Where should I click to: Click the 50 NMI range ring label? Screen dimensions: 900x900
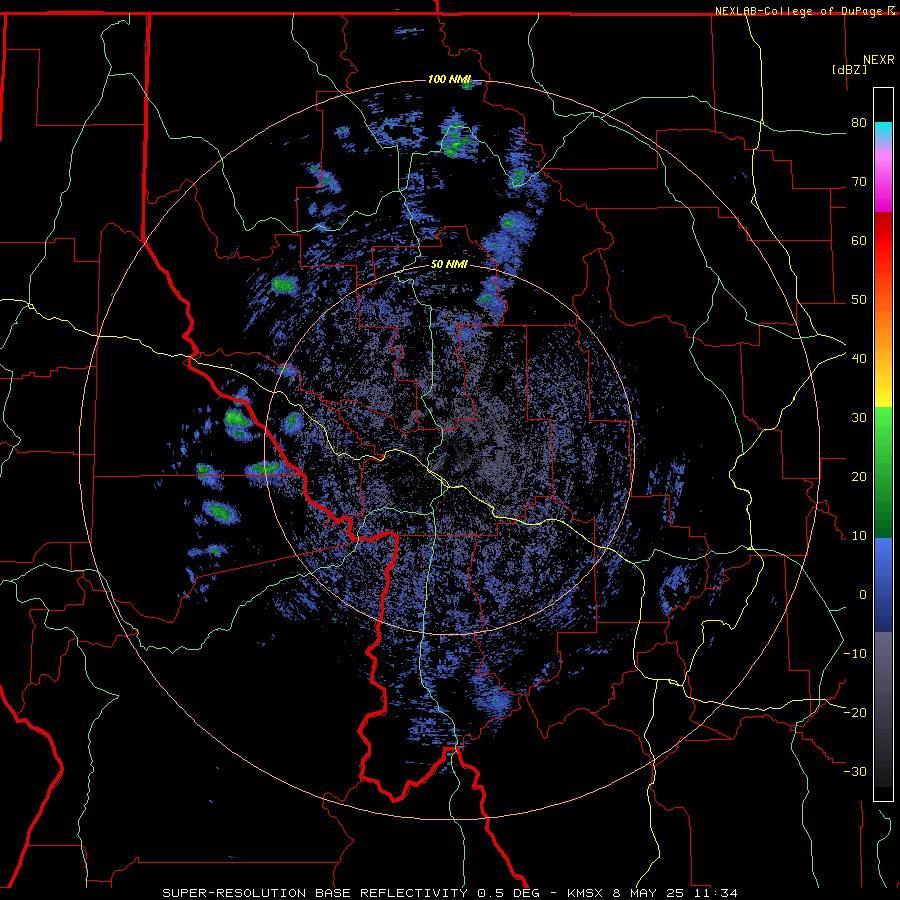(449, 265)
